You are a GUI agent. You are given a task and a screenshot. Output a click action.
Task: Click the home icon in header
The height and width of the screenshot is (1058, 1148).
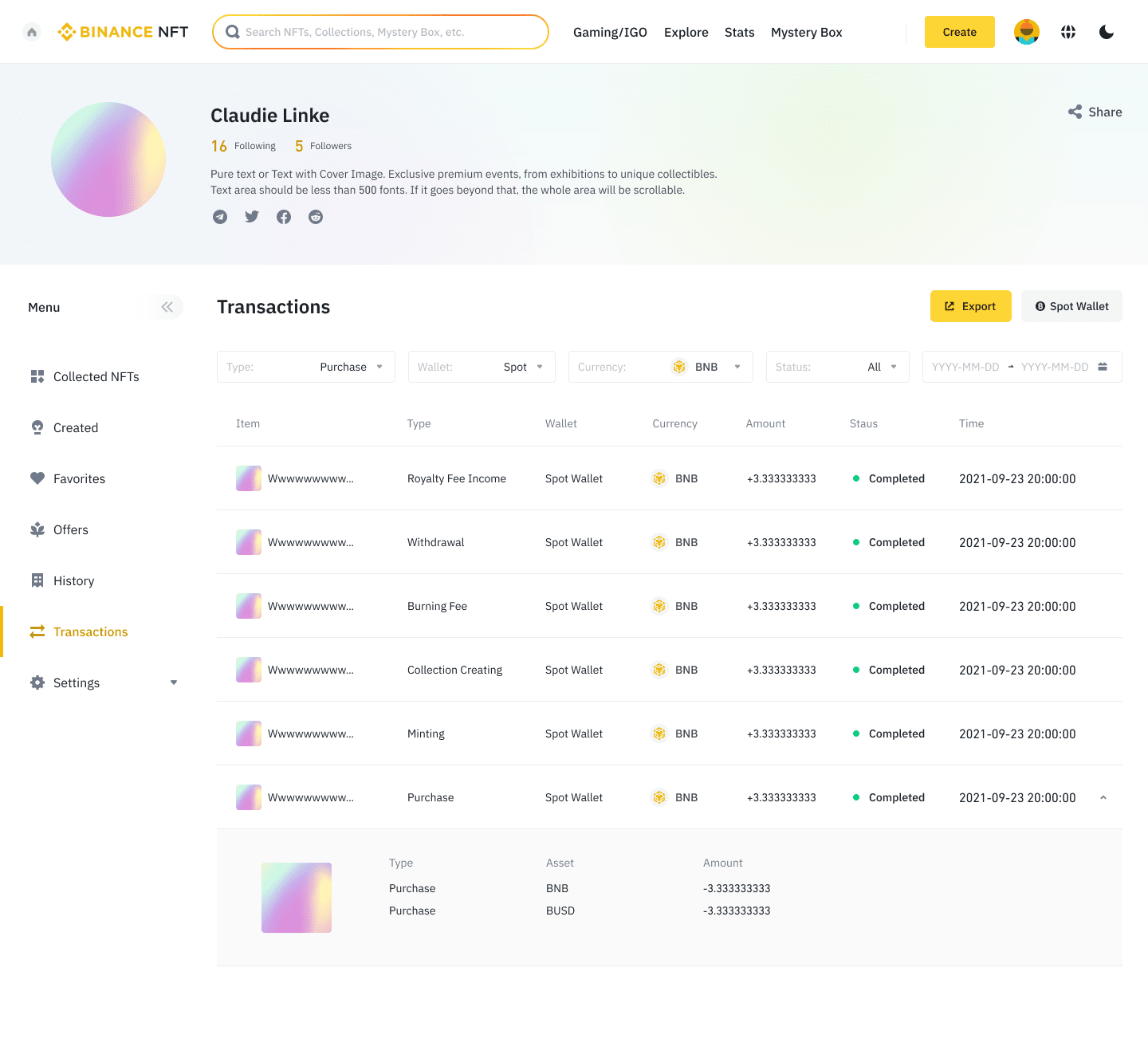[x=32, y=32]
